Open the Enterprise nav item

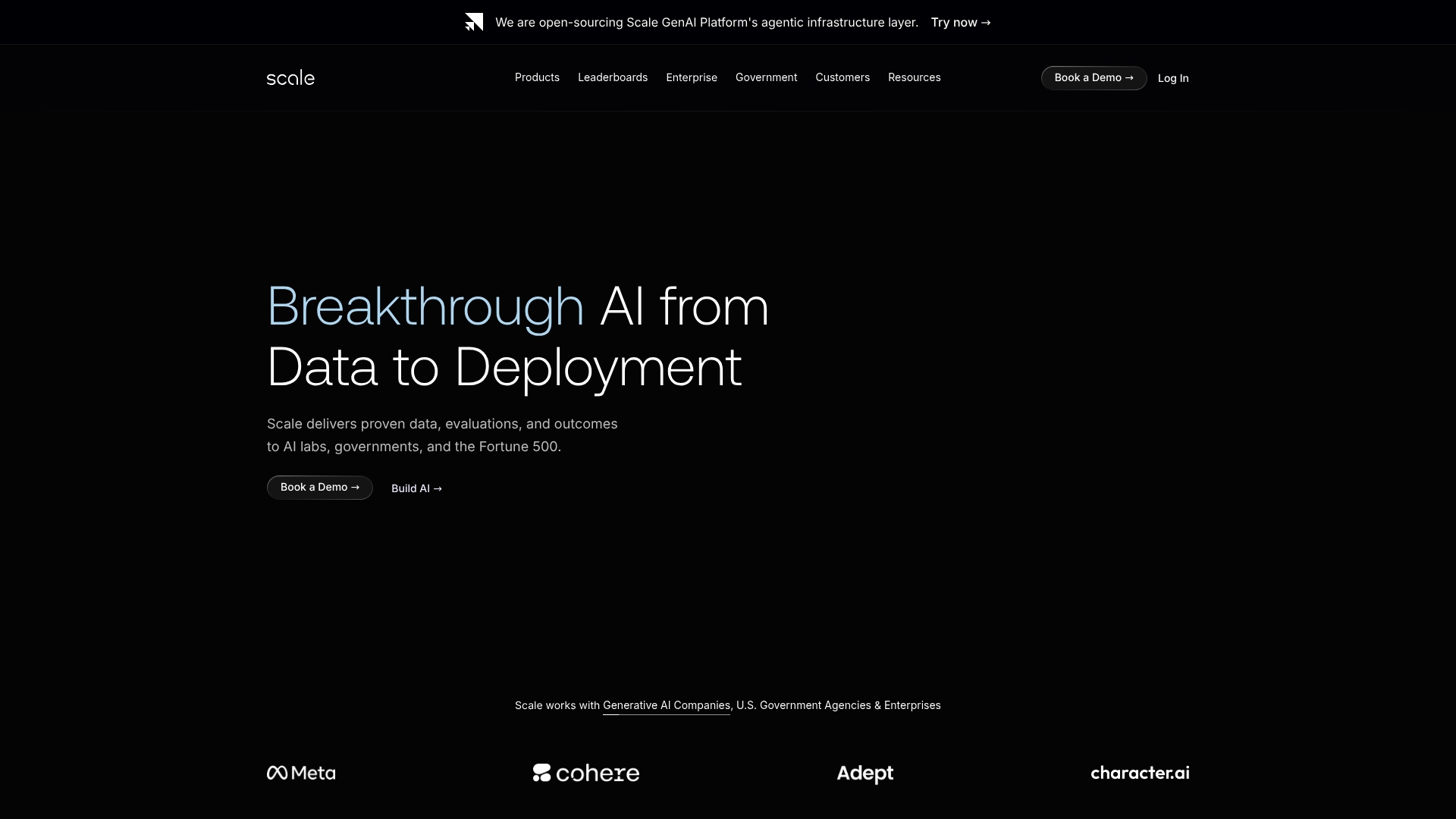tap(692, 77)
